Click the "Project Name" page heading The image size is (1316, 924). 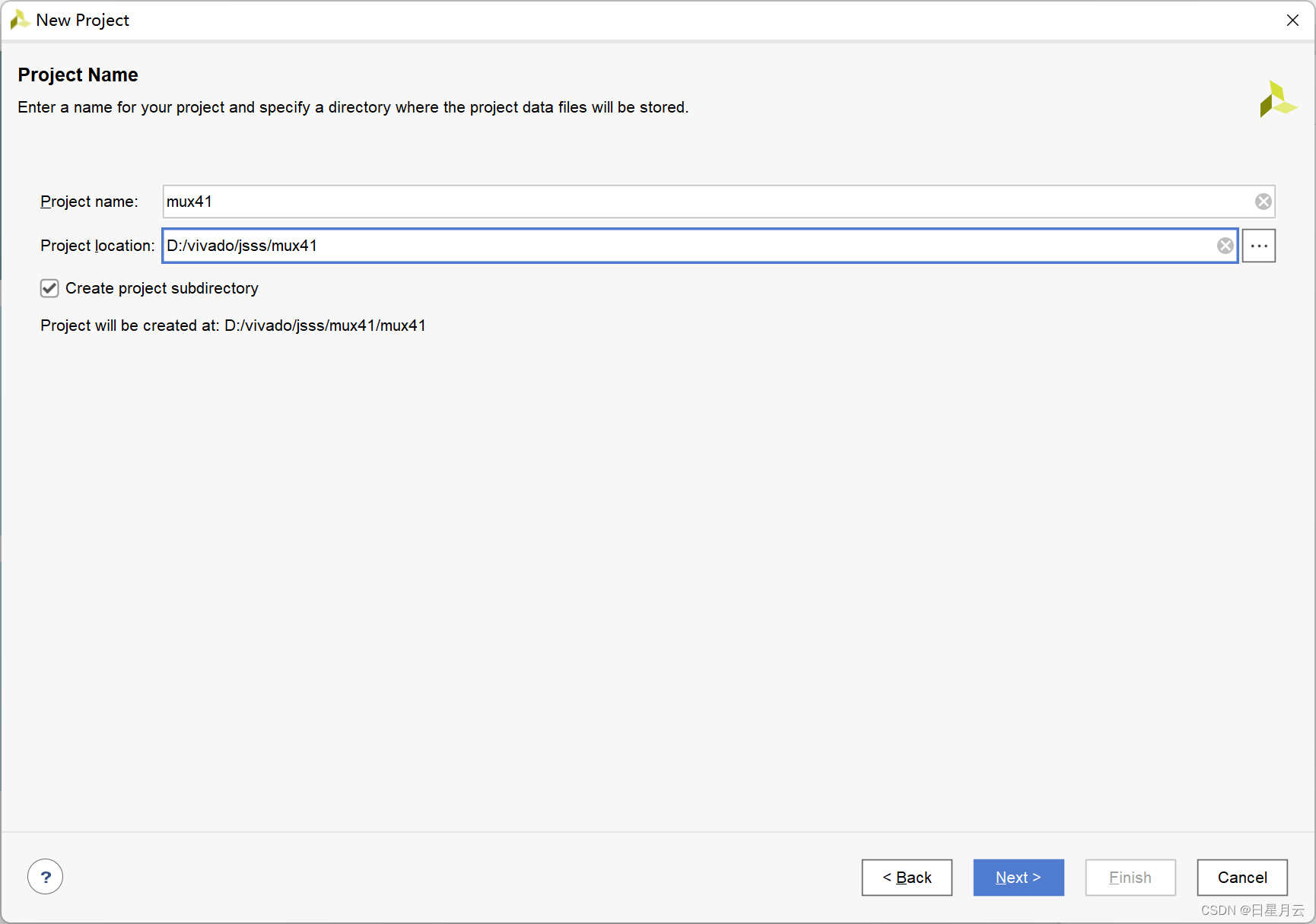78,75
